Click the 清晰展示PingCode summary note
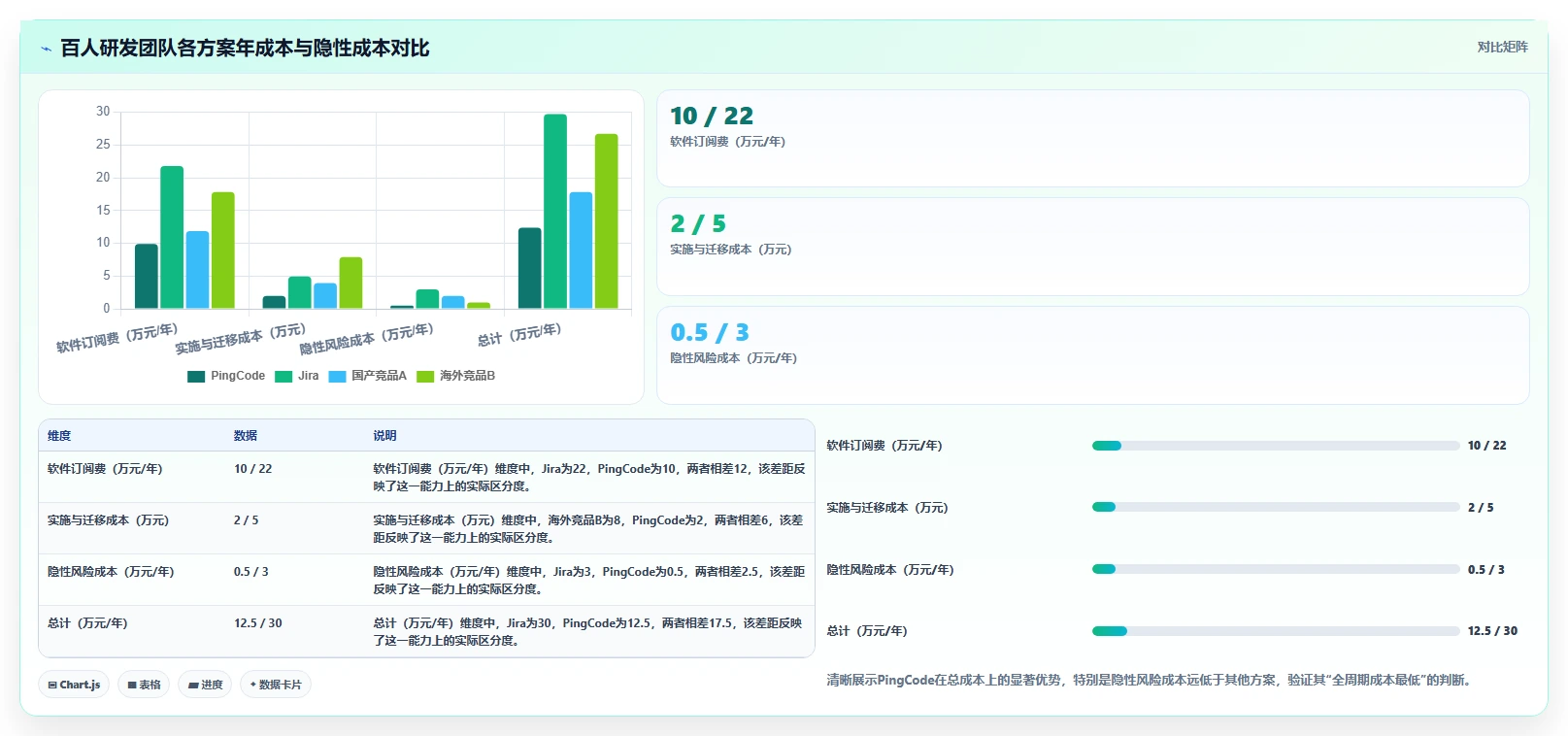 [1151, 681]
